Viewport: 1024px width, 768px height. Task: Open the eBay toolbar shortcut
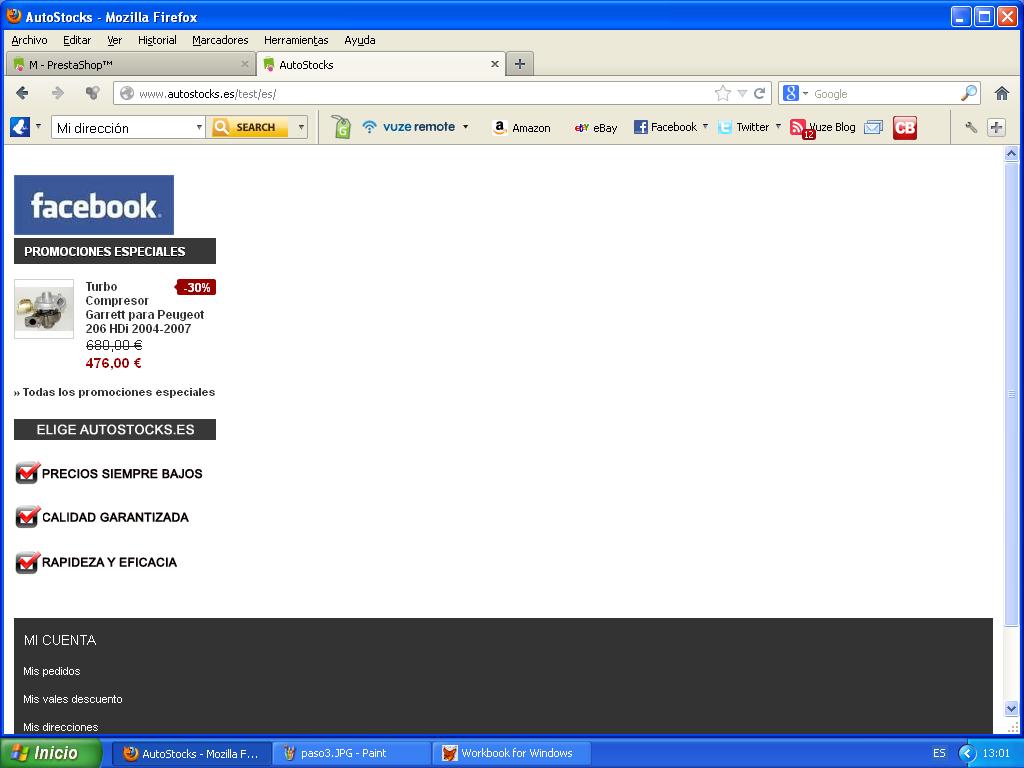[x=596, y=127]
